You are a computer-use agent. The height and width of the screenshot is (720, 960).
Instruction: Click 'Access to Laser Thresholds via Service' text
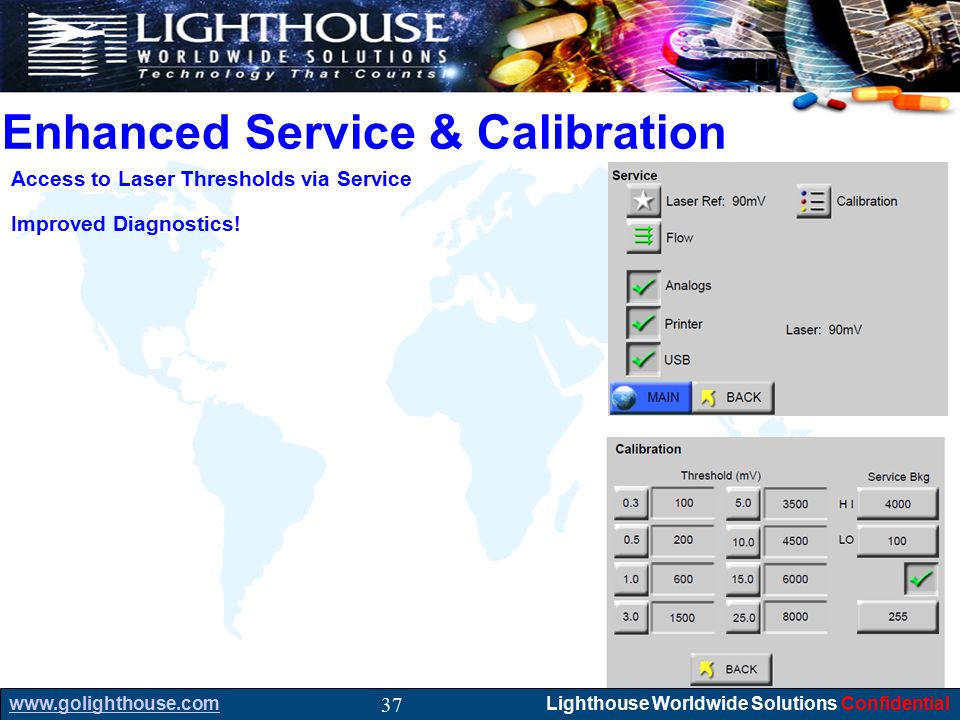tap(211, 179)
